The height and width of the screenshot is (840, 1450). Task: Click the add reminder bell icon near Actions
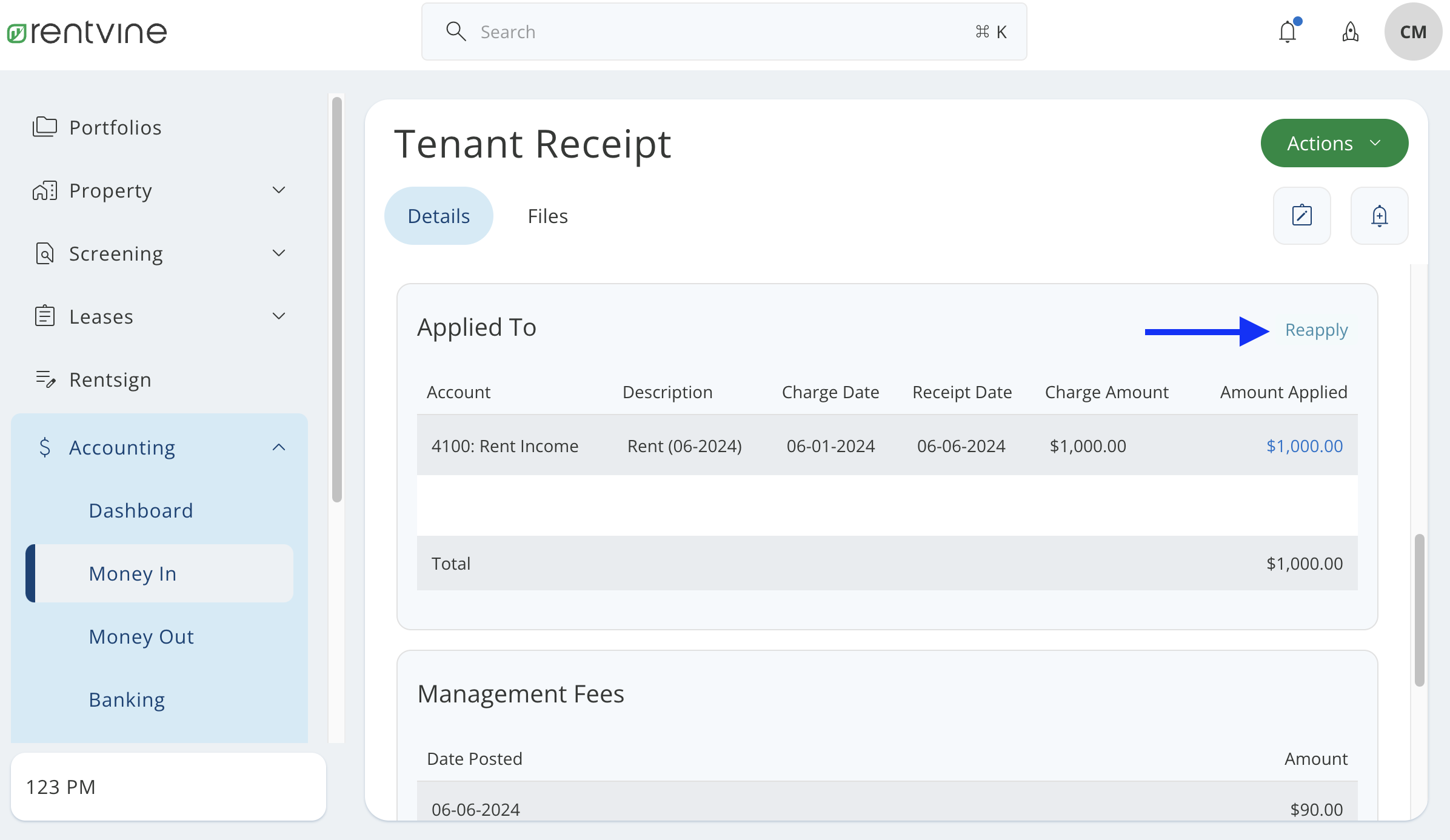[x=1379, y=216]
